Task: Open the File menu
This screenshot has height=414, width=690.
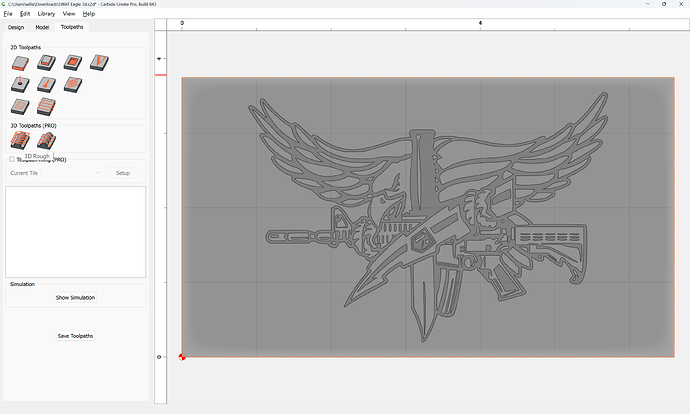Action: point(8,14)
